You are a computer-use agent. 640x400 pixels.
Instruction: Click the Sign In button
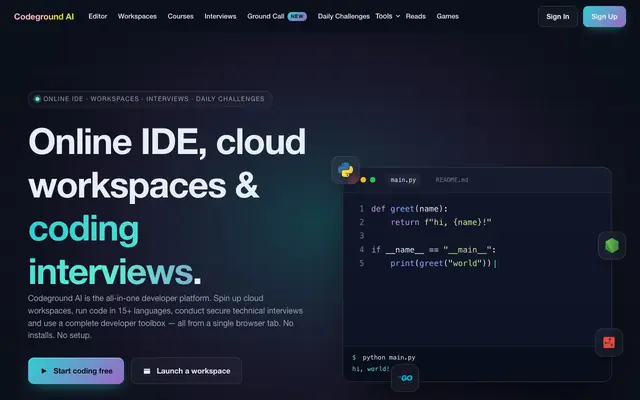click(558, 17)
